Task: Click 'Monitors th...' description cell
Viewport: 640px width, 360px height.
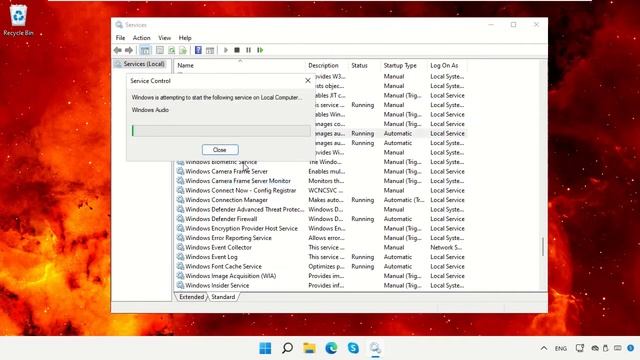Action: 327,181
